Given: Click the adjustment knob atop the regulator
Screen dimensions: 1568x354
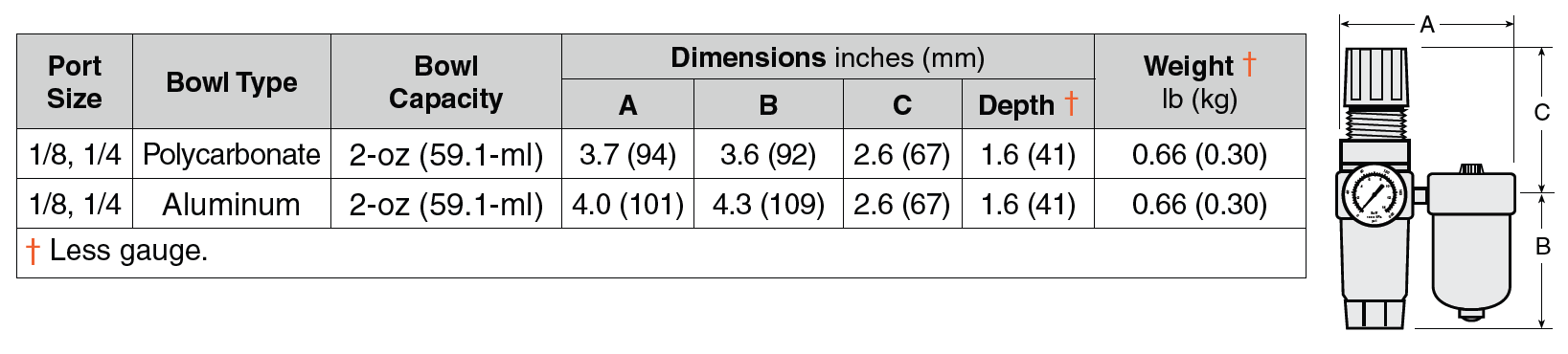Looking at the screenshot, I should coord(1377,77).
